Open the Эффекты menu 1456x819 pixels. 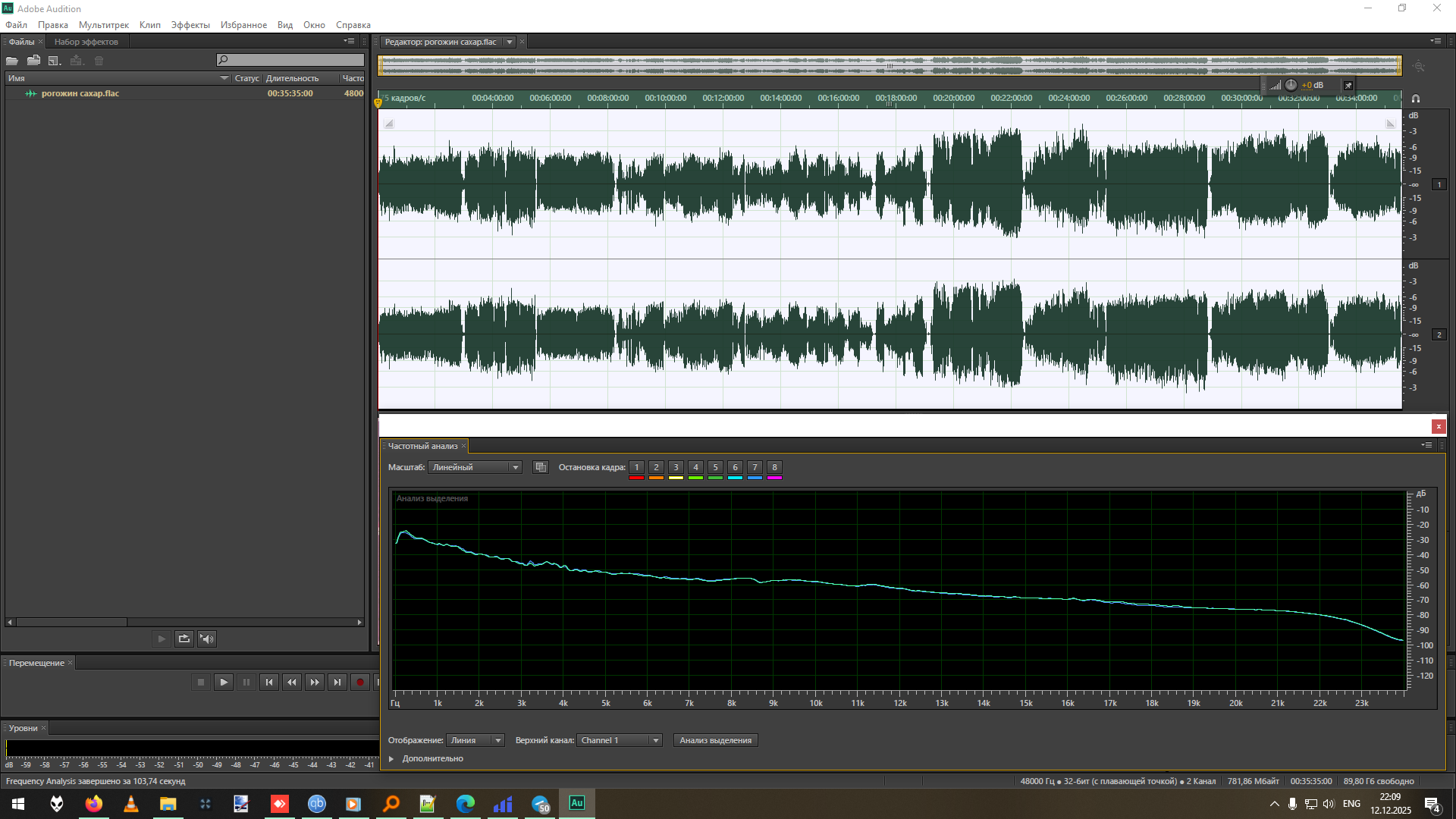coord(190,25)
